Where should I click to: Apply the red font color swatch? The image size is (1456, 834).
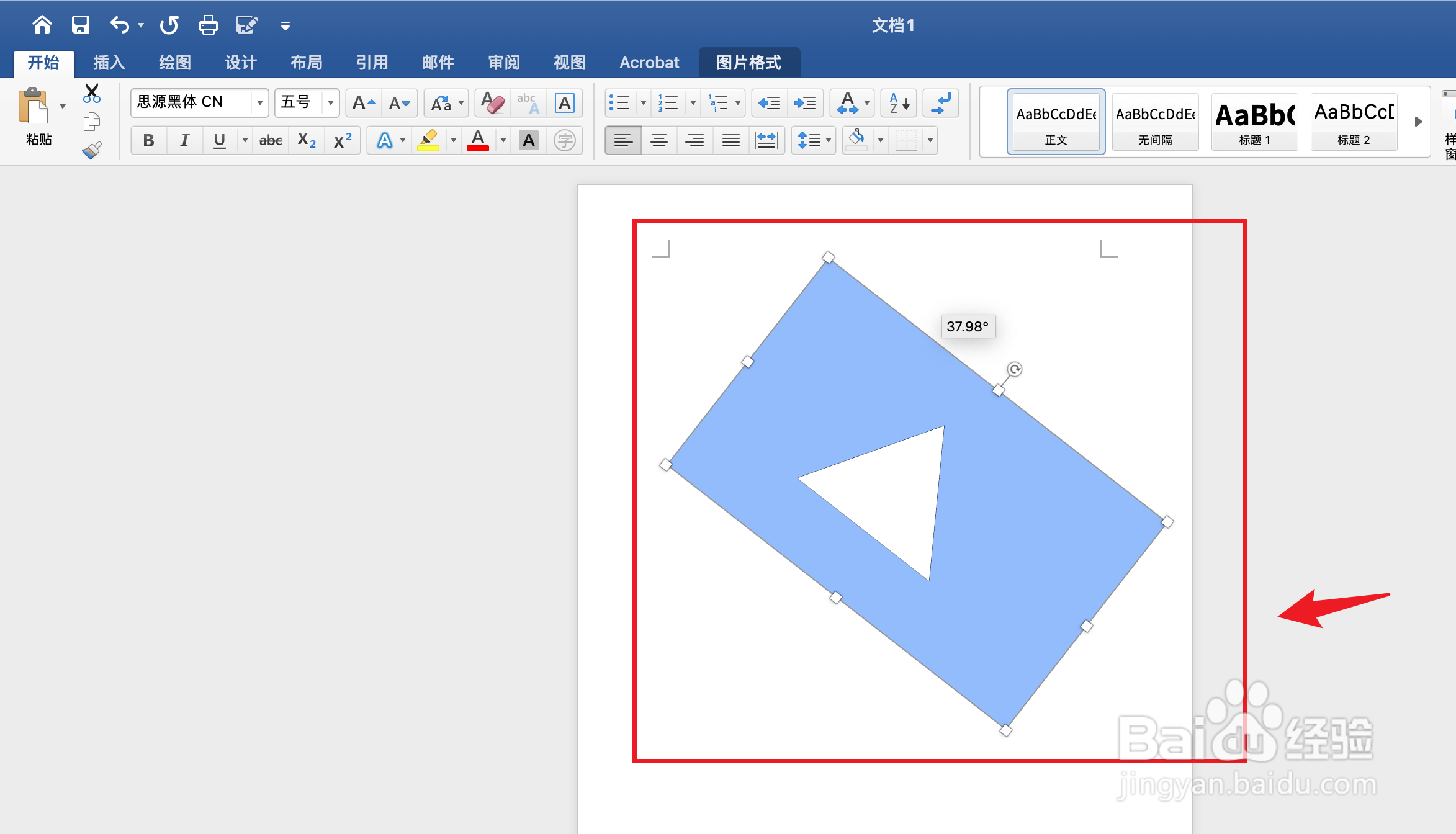(477, 141)
